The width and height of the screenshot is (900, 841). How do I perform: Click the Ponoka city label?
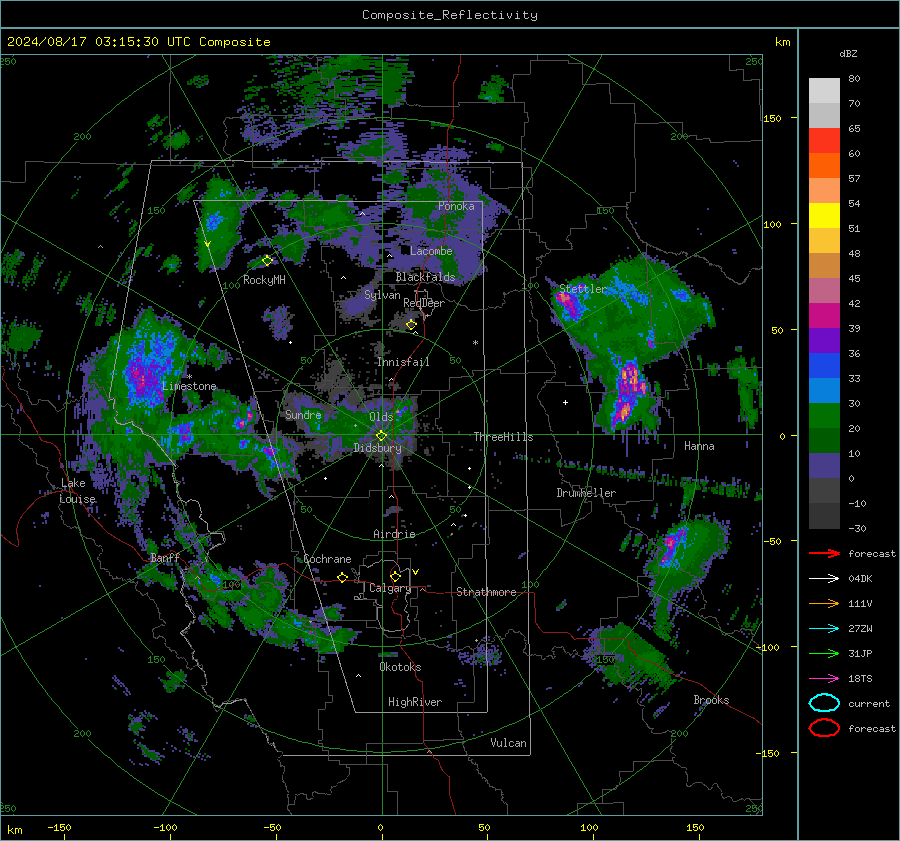[456, 206]
